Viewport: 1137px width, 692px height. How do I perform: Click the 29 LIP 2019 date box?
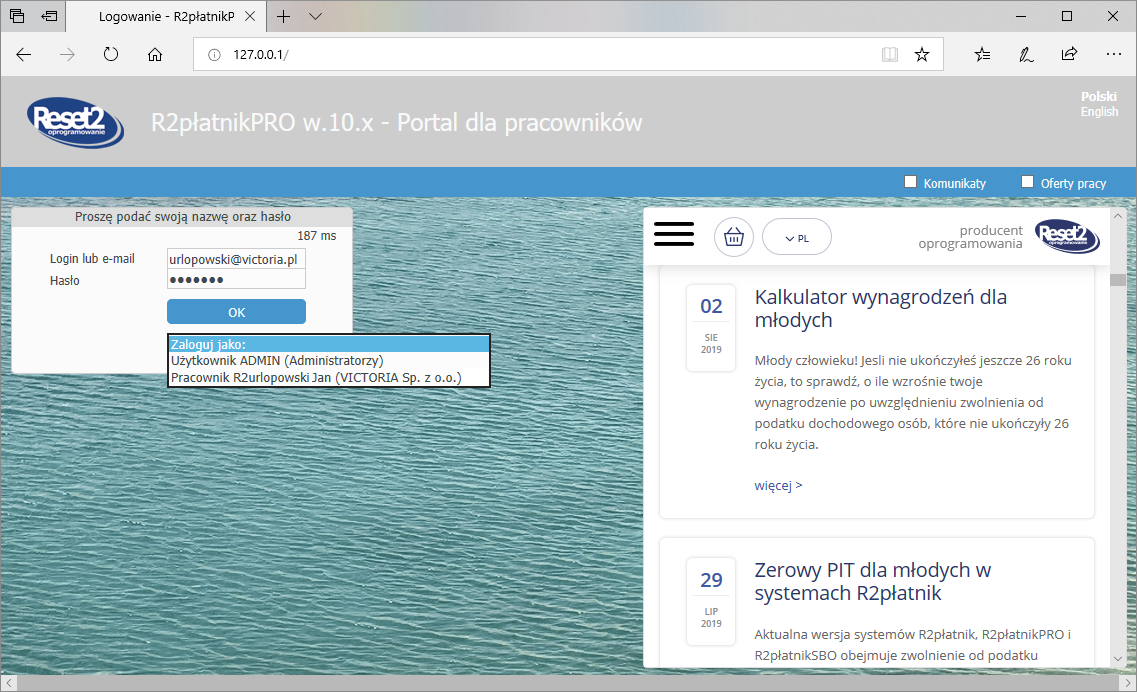(711, 601)
